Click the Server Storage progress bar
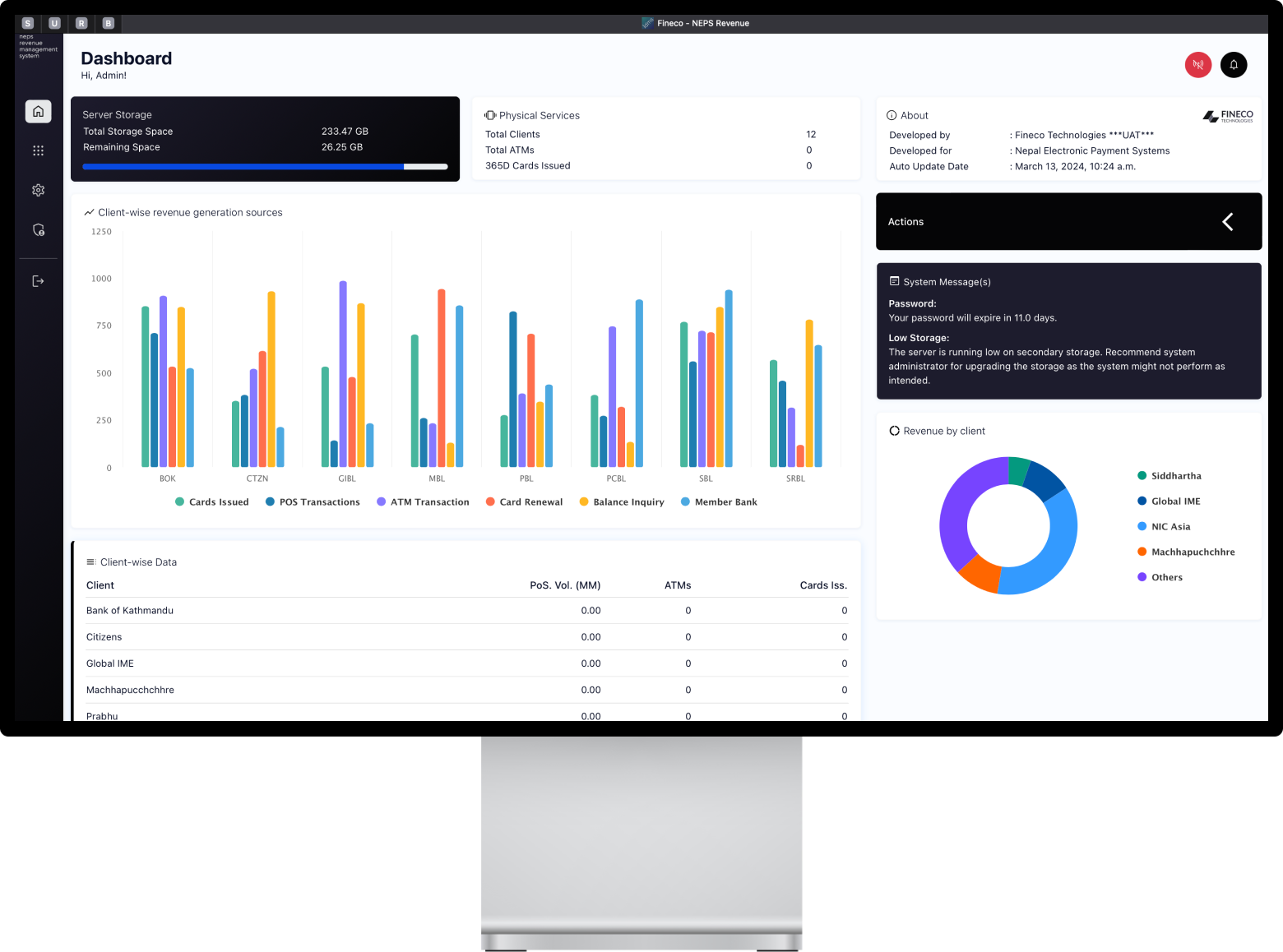This screenshot has height=952, width=1283. point(264,166)
